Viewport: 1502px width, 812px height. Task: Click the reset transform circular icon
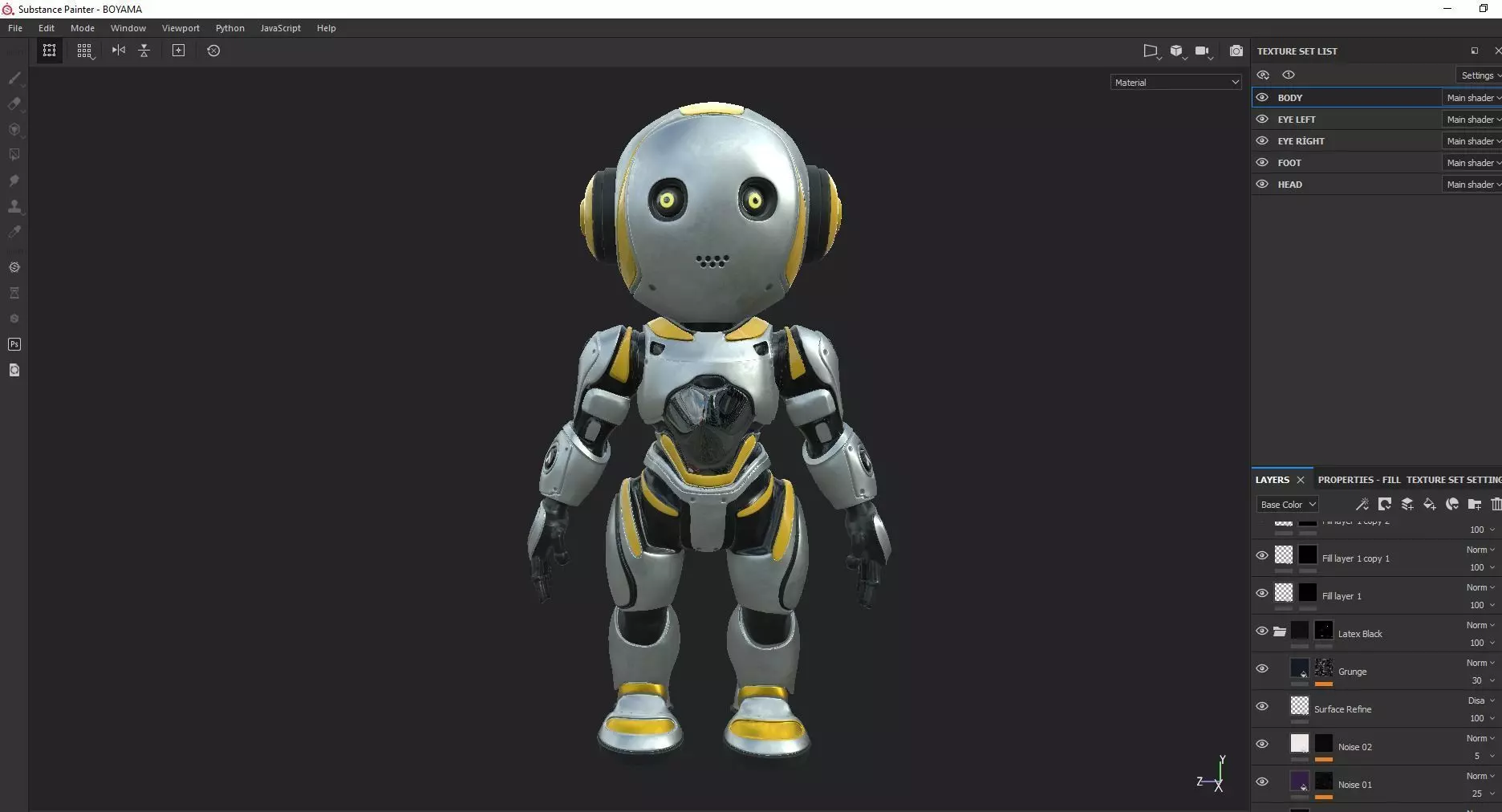click(x=213, y=51)
